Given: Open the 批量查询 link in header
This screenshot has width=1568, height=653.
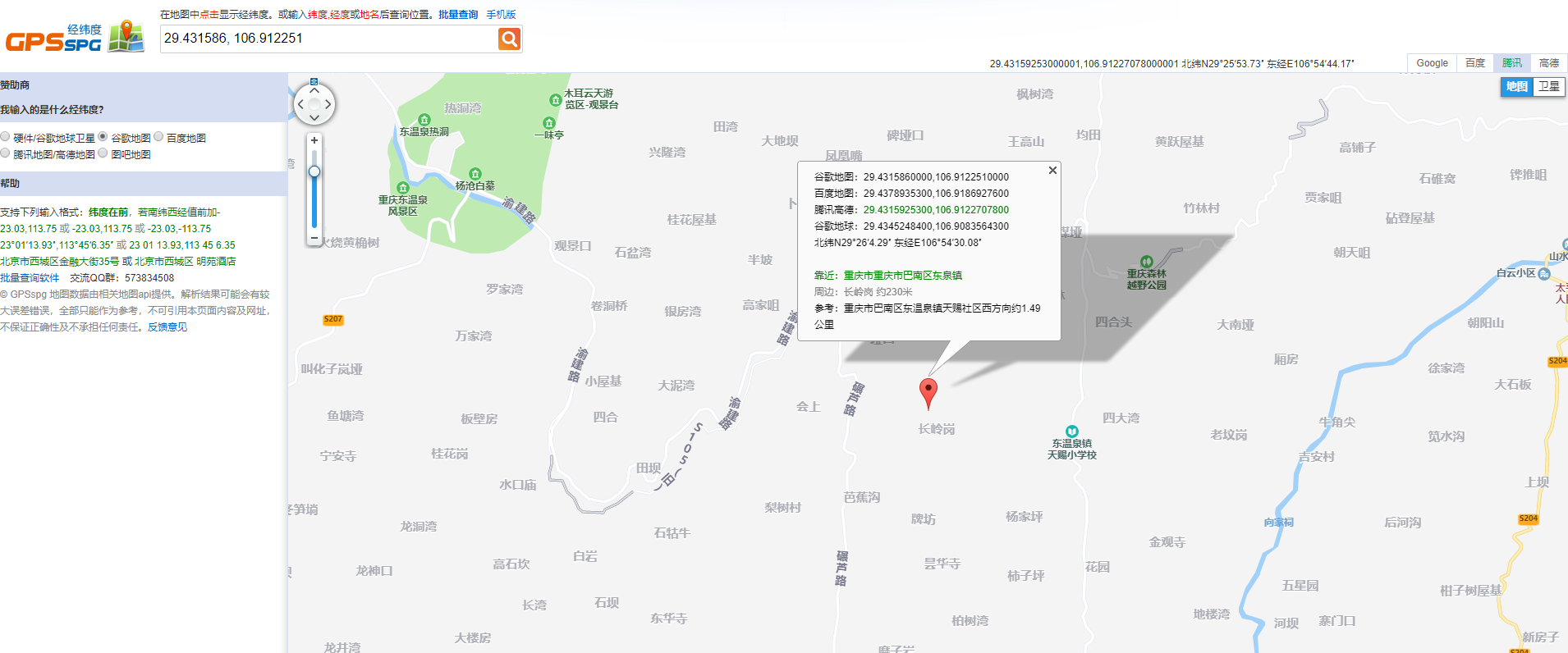Looking at the screenshot, I should (x=458, y=15).
